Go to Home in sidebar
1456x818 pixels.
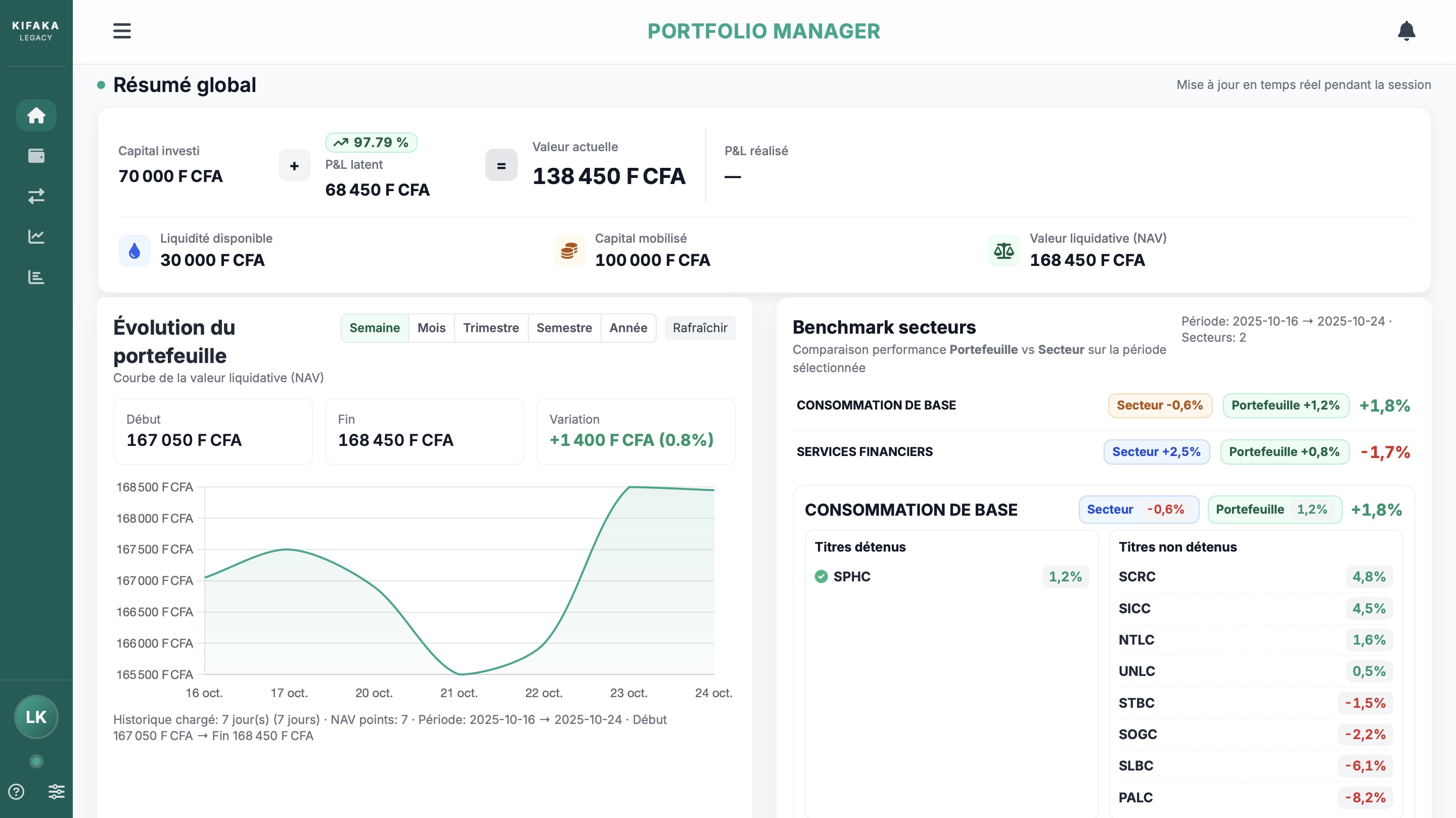(36, 115)
